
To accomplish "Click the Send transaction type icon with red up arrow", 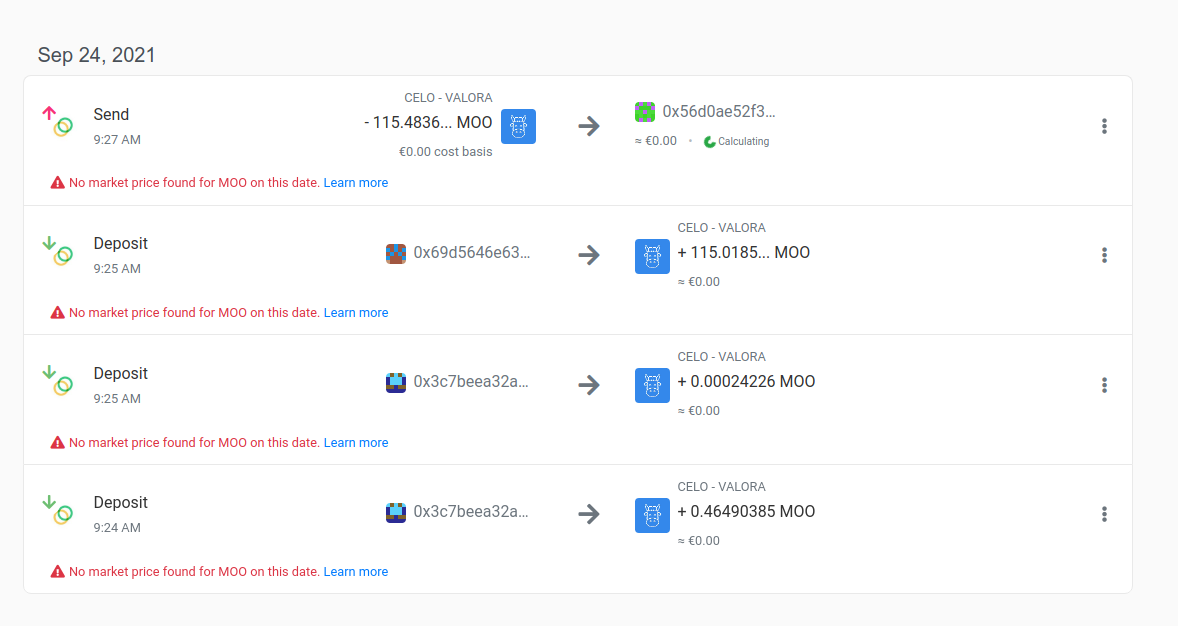I will coord(58,121).
